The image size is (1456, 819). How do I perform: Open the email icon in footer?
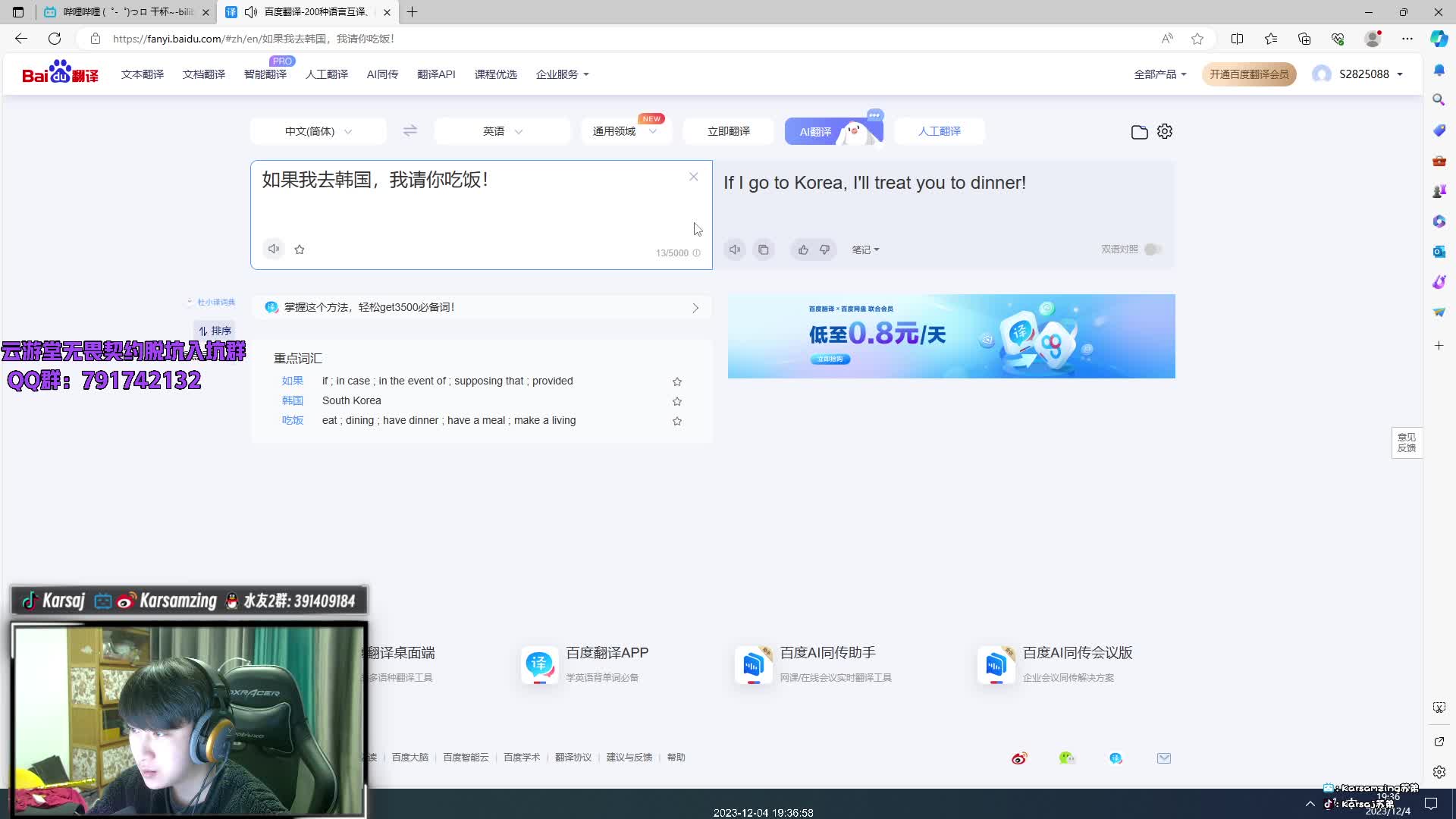coord(1164,758)
